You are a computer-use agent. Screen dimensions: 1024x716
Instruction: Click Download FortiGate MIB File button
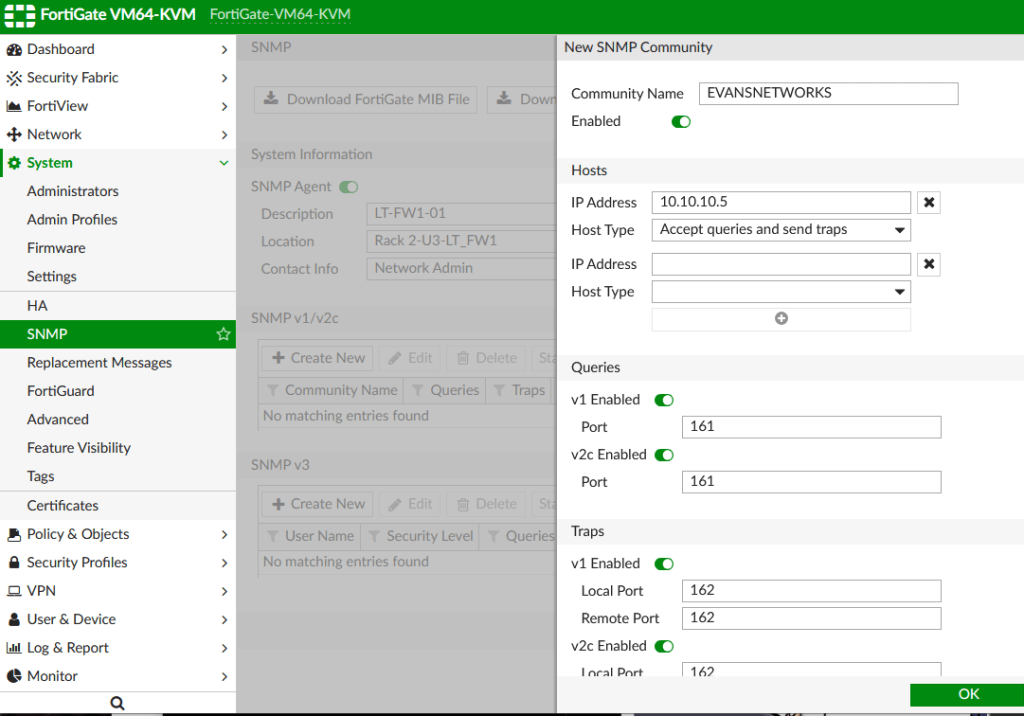[x=366, y=99]
